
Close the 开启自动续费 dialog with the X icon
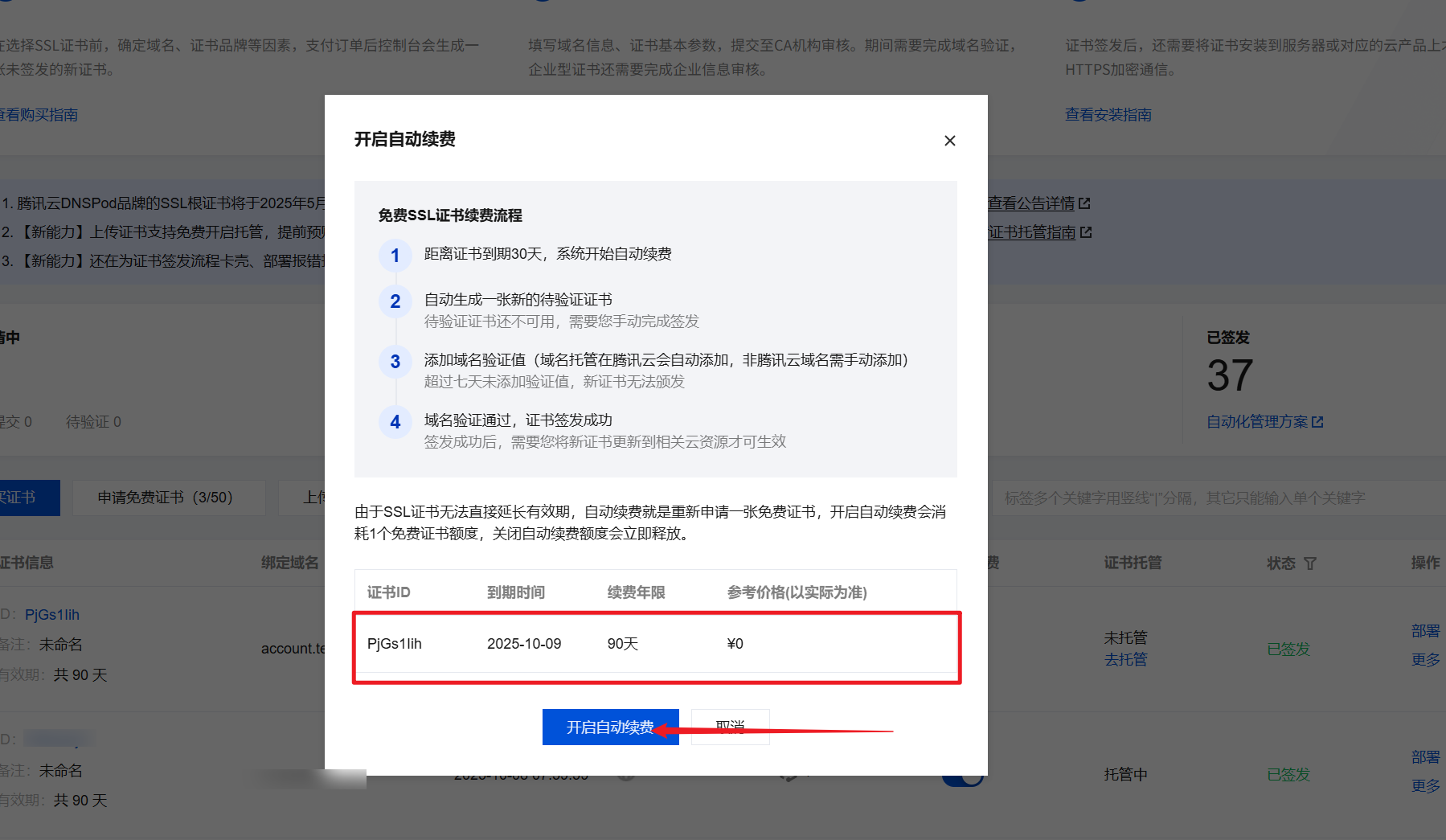click(x=949, y=140)
